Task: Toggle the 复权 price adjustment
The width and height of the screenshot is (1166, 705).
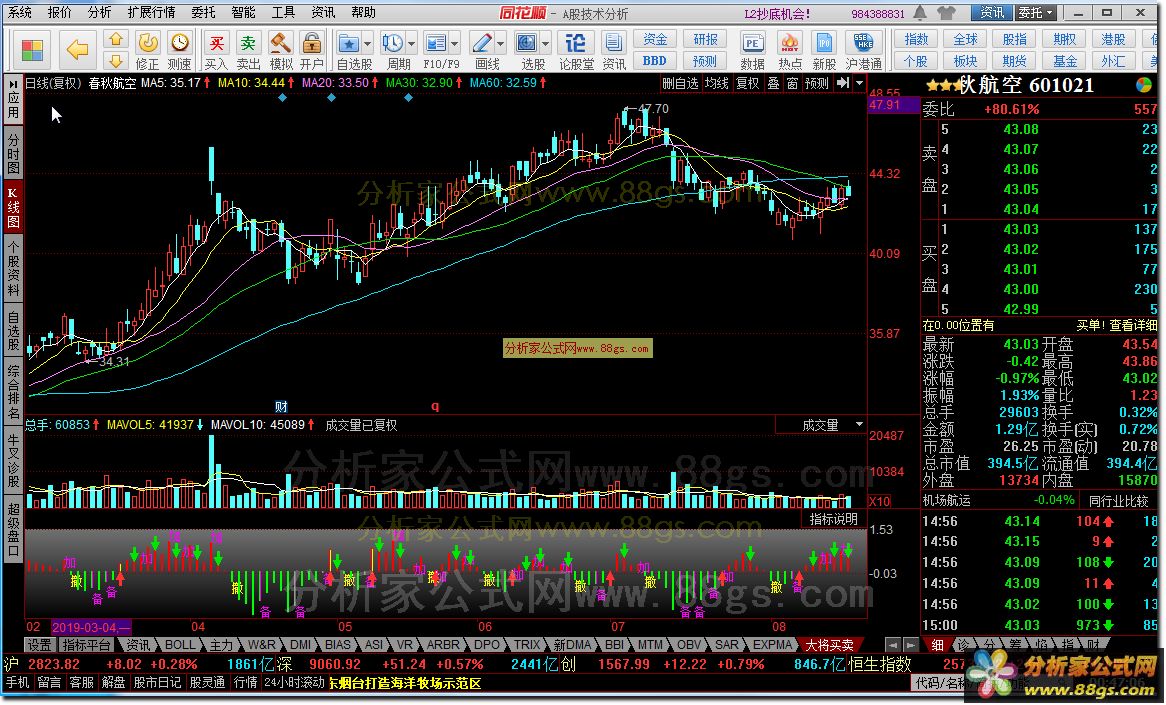Action: click(747, 83)
